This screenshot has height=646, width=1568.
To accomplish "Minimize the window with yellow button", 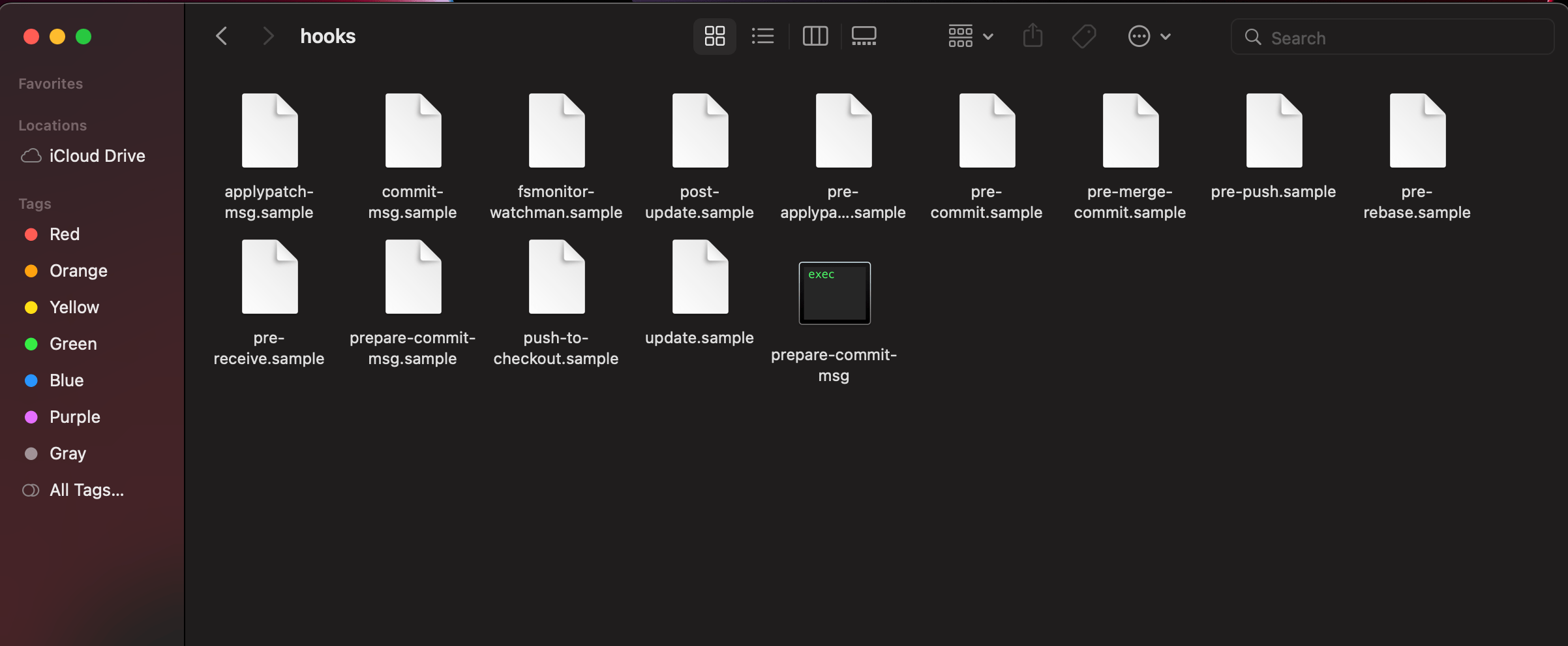I will [57, 37].
